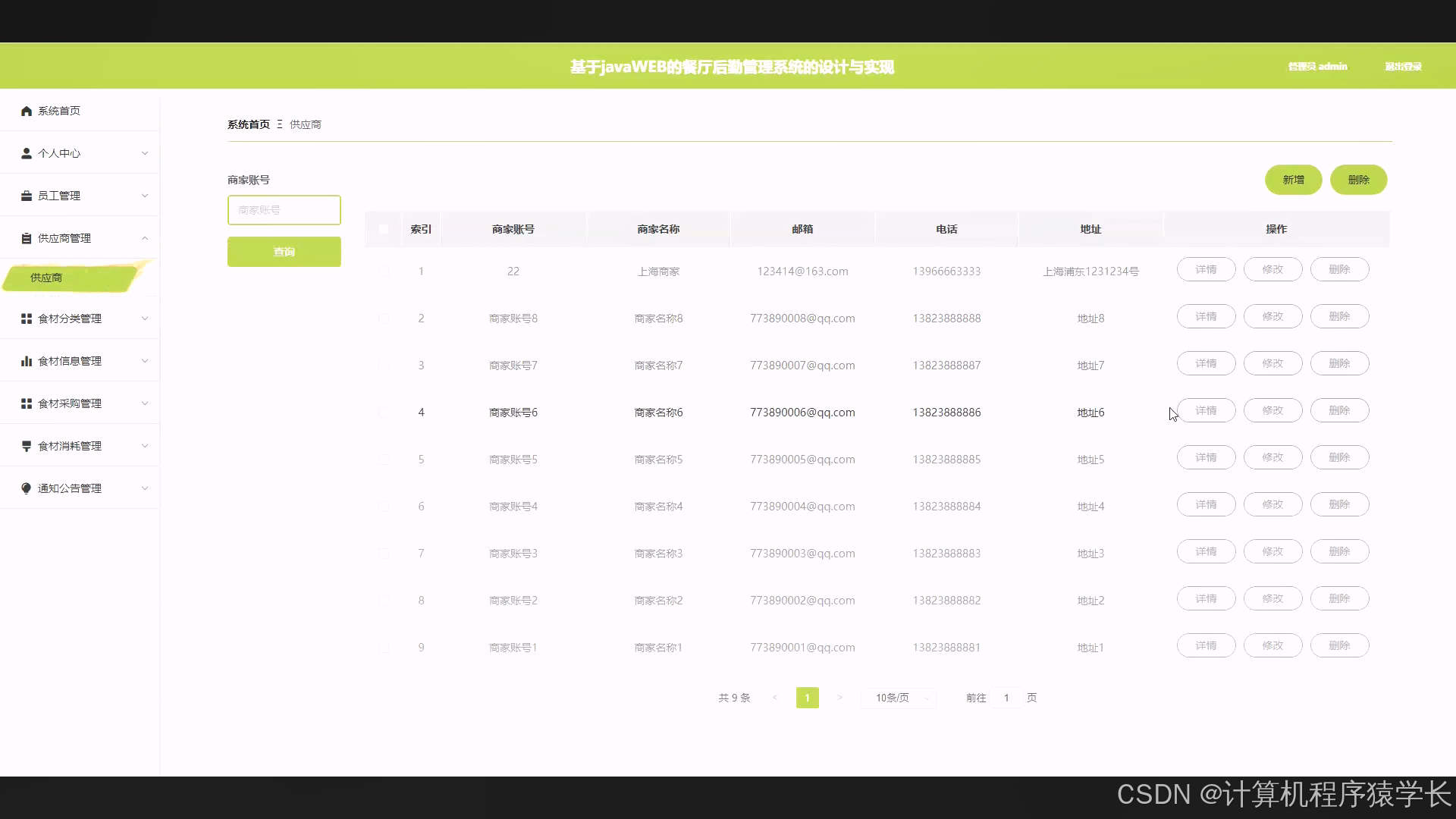Image resolution: width=1456 pixels, height=819 pixels.
Task: Expand the 食材消耗管理 menu chevron
Action: 145,446
